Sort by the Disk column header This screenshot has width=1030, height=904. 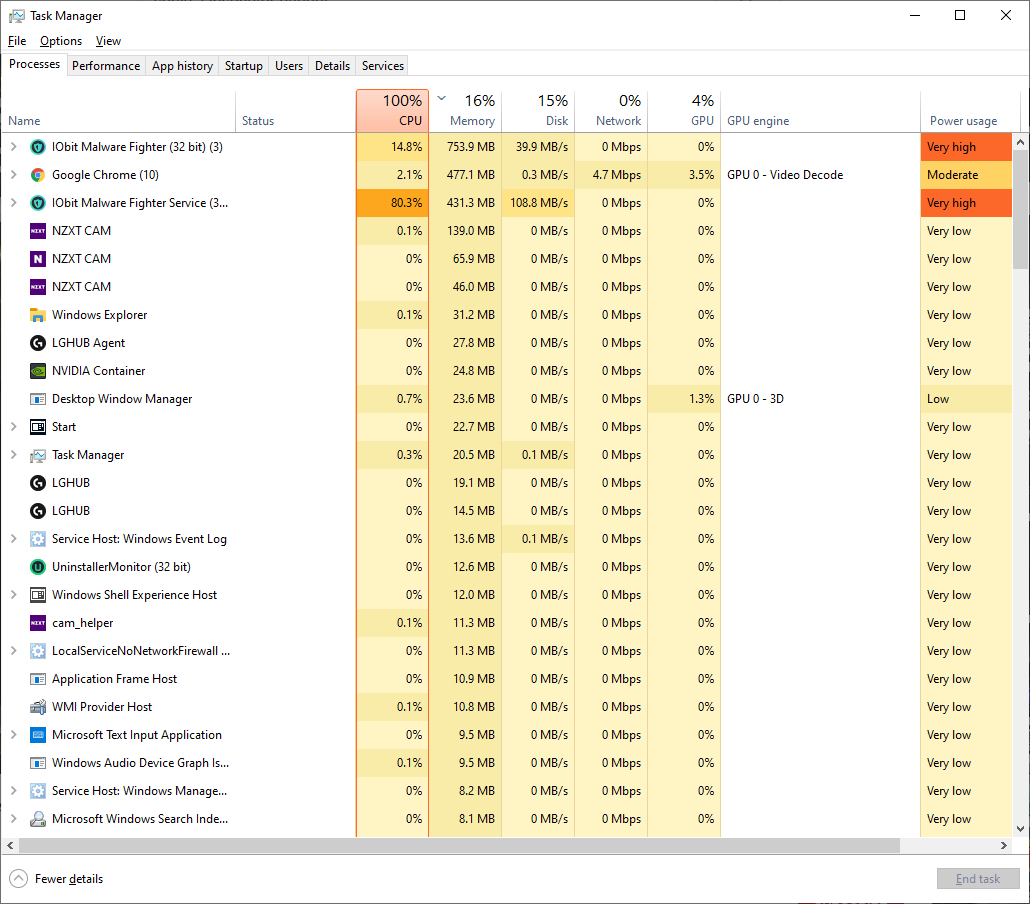[539, 111]
